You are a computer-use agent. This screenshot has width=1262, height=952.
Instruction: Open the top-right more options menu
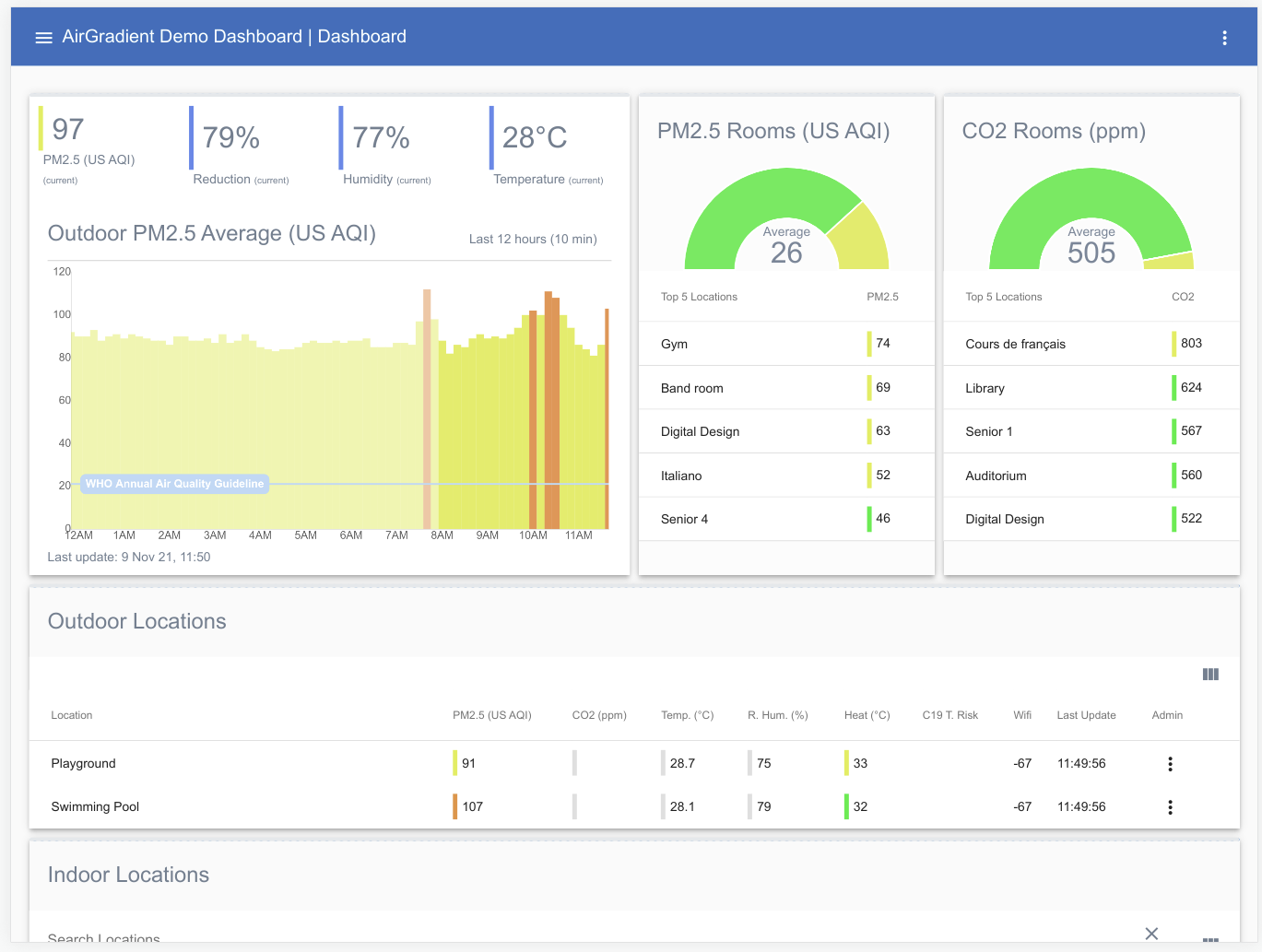1224,38
